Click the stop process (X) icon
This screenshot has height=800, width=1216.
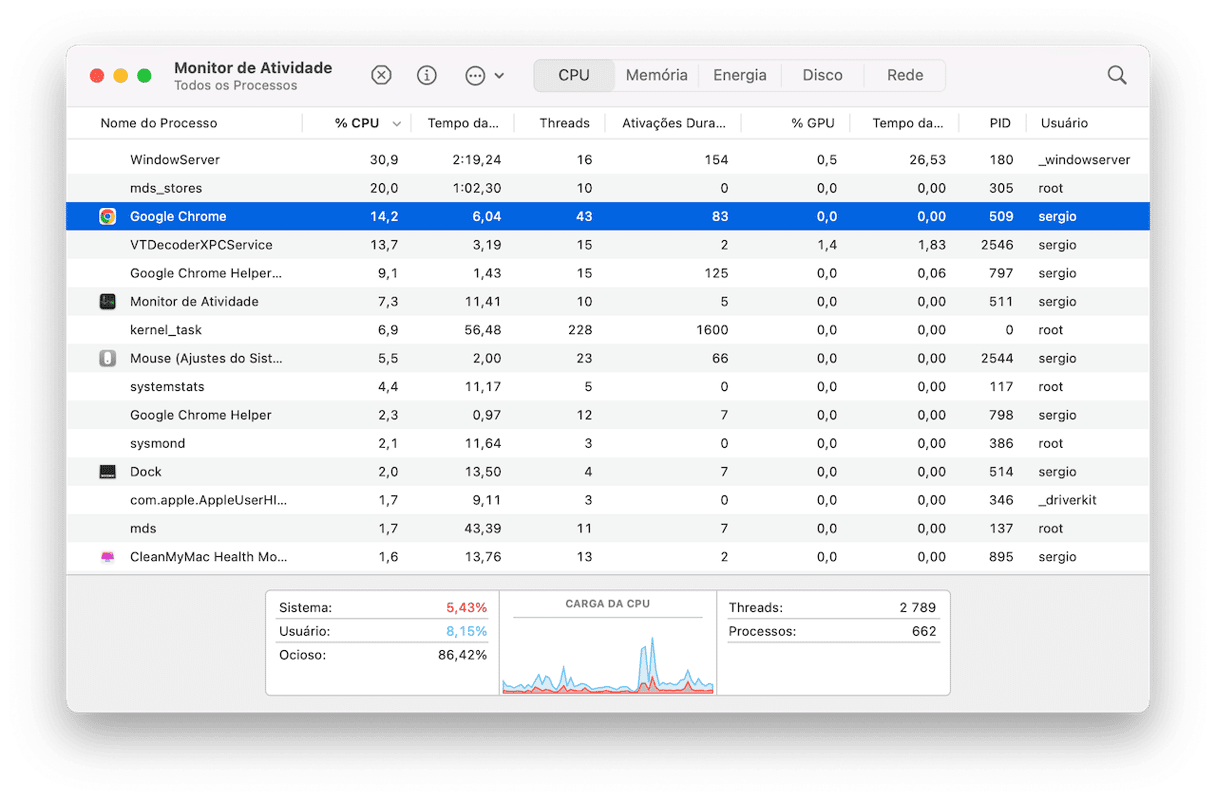tap(381, 75)
